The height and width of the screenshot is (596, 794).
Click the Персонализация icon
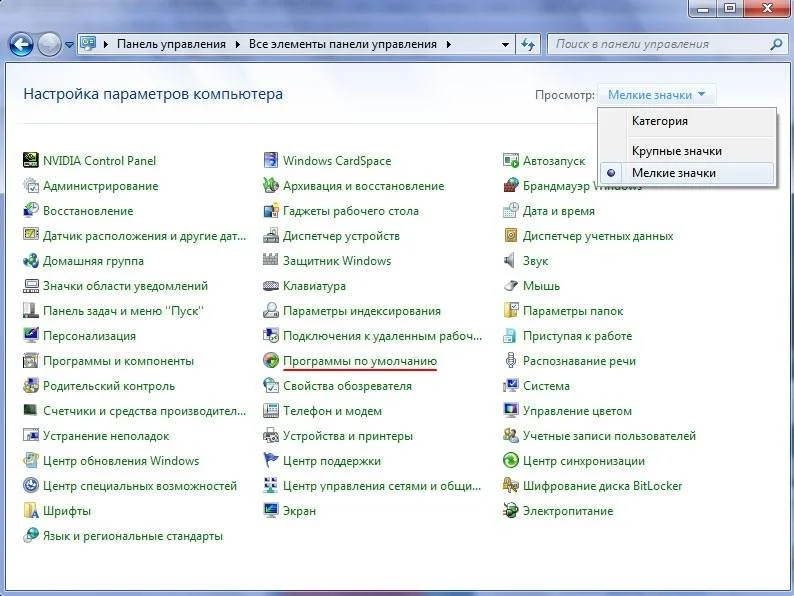31,335
